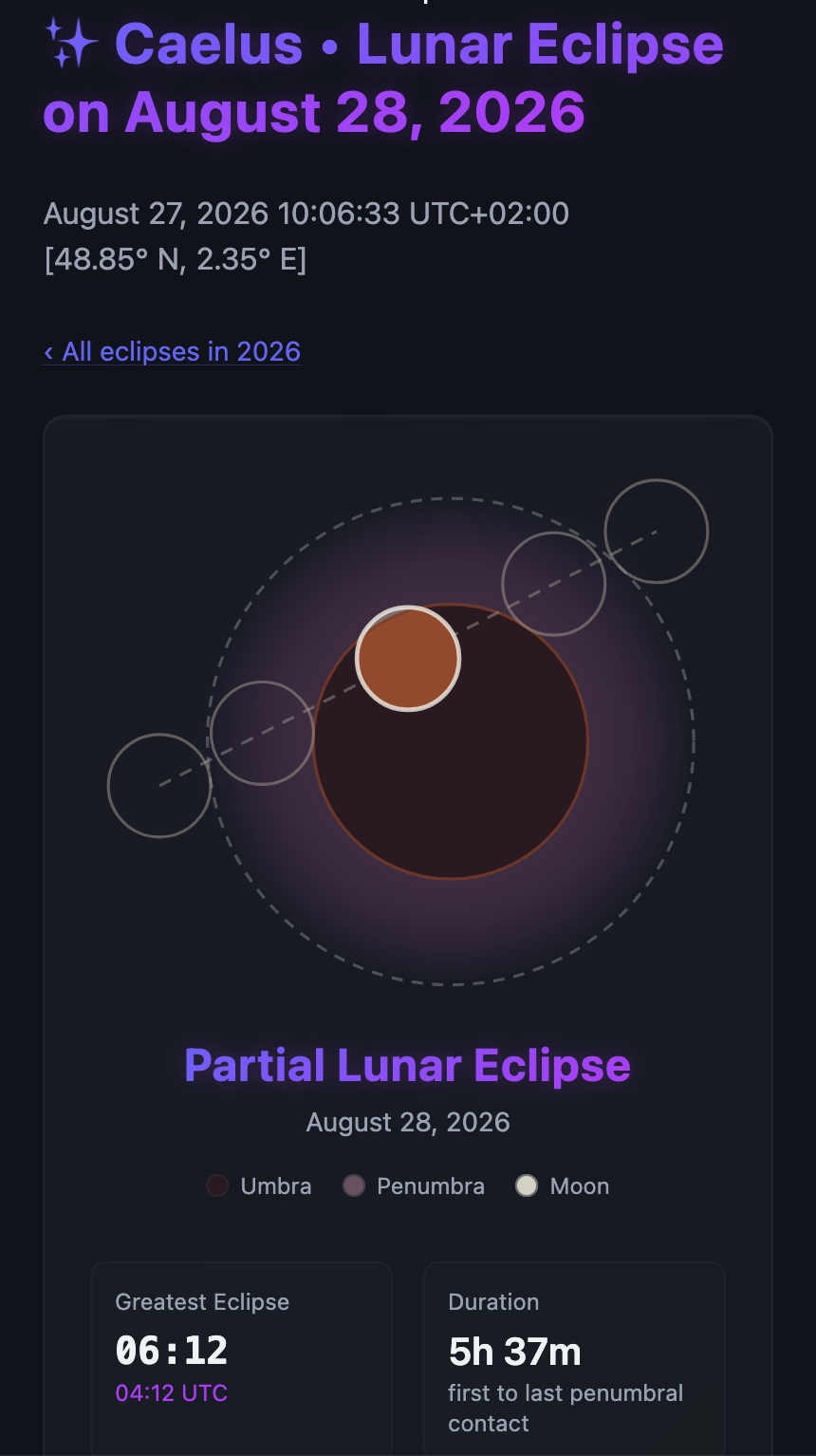Select the Moon circle crossing the penumbra's upper-right edge
This screenshot has width=816, height=1456.
[x=554, y=584]
